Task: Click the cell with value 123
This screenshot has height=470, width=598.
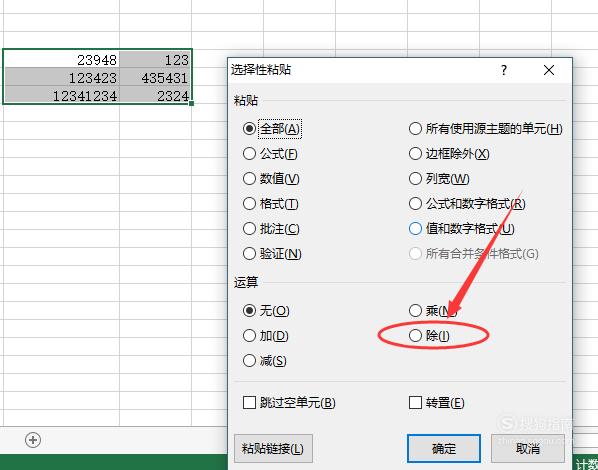Action: point(155,59)
